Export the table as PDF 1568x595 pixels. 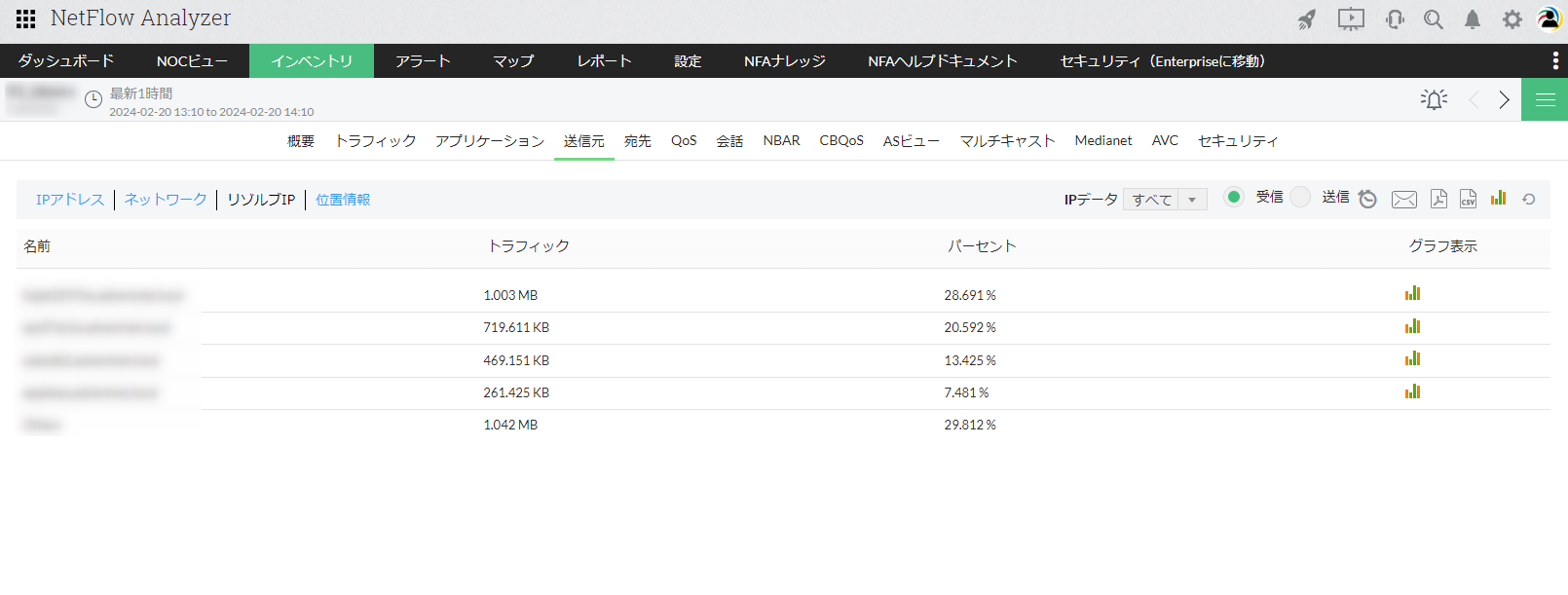point(1438,199)
